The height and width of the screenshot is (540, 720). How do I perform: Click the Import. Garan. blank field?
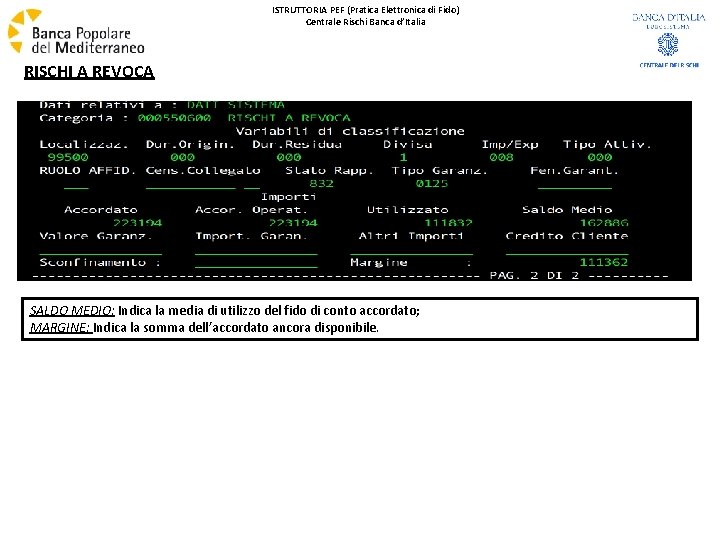point(256,252)
